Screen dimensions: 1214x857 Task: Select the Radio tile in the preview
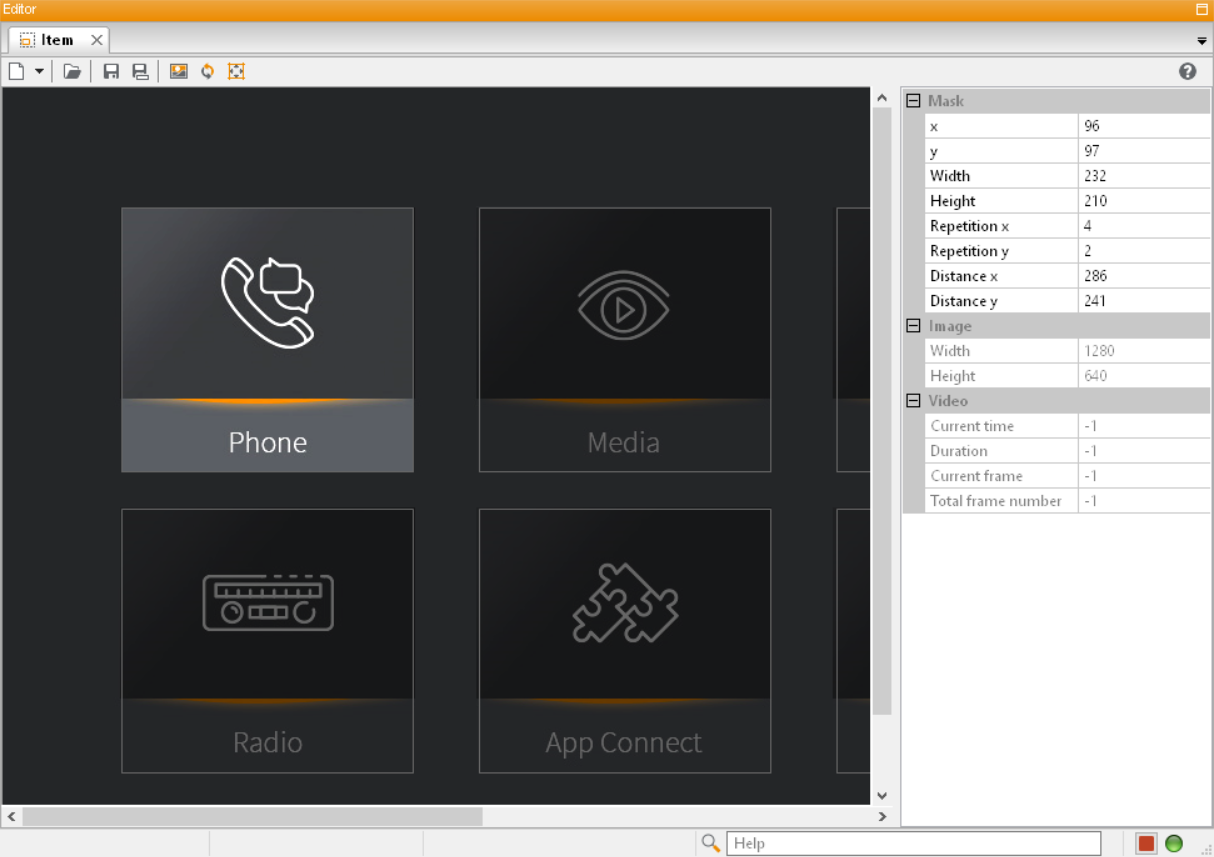[267, 641]
